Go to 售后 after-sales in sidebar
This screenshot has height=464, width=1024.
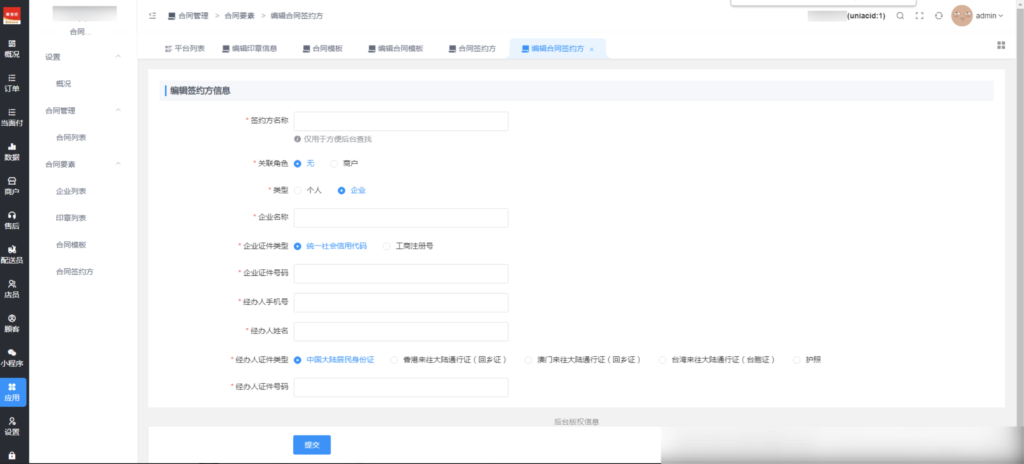point(12,220)
